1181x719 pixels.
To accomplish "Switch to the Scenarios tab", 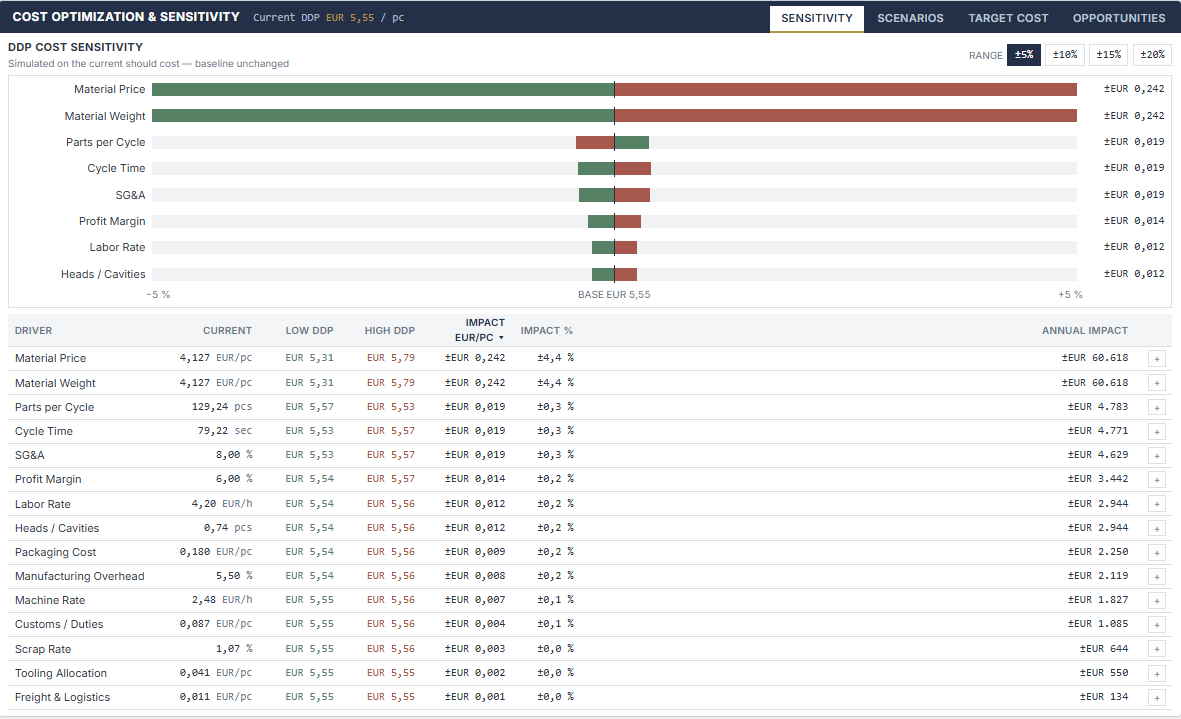I will coord(910,18).
